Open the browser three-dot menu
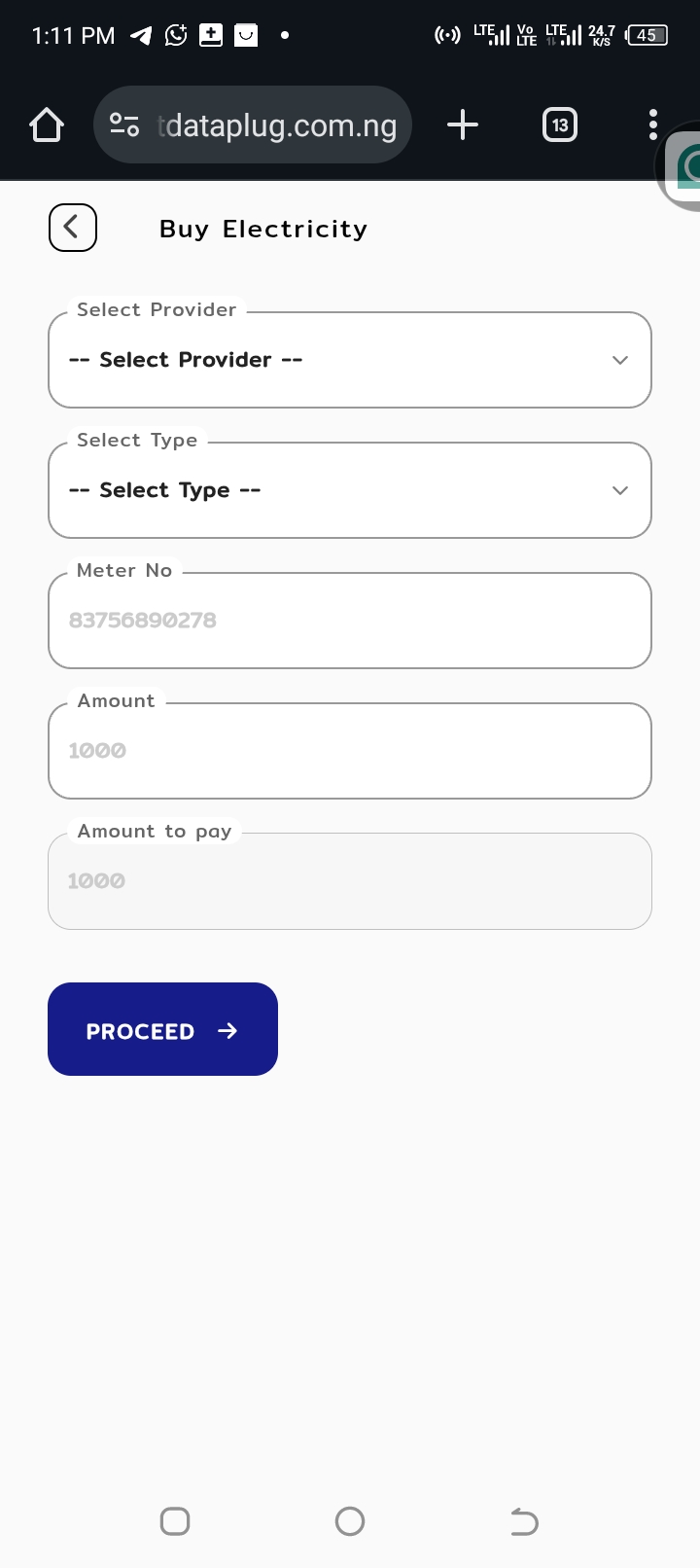Viewport: 700px width, 1568px height. [652, 125]
